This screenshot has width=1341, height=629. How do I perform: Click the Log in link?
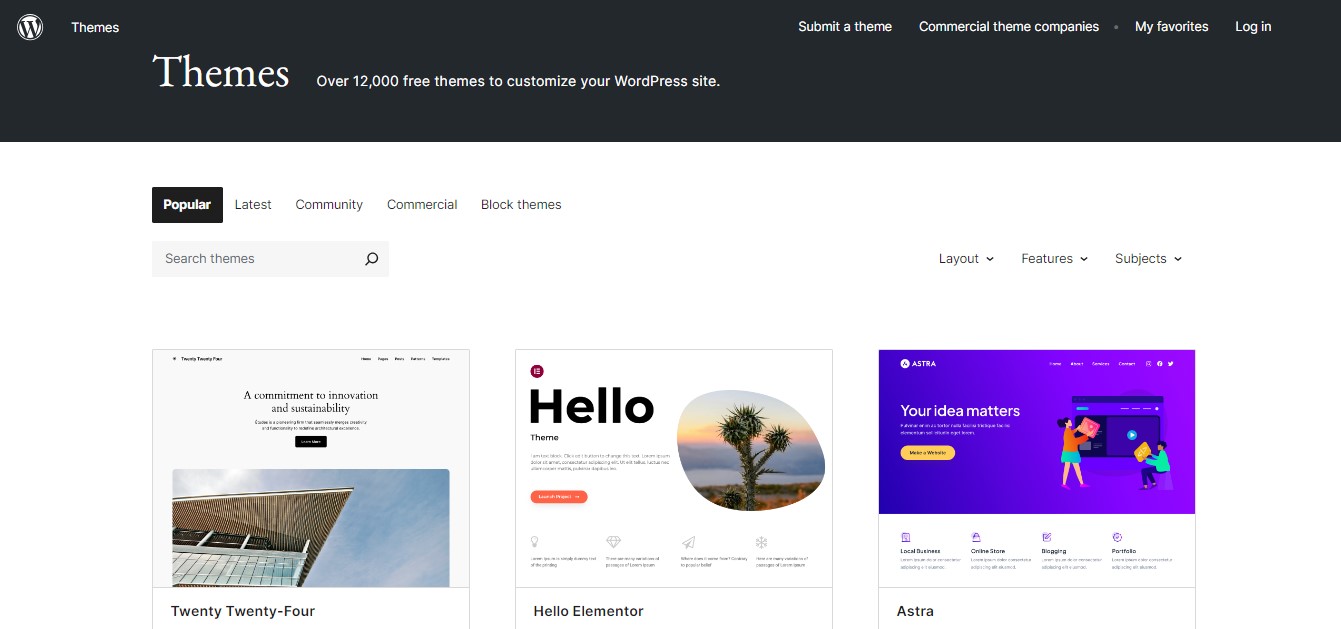[x=1253, y=27]
